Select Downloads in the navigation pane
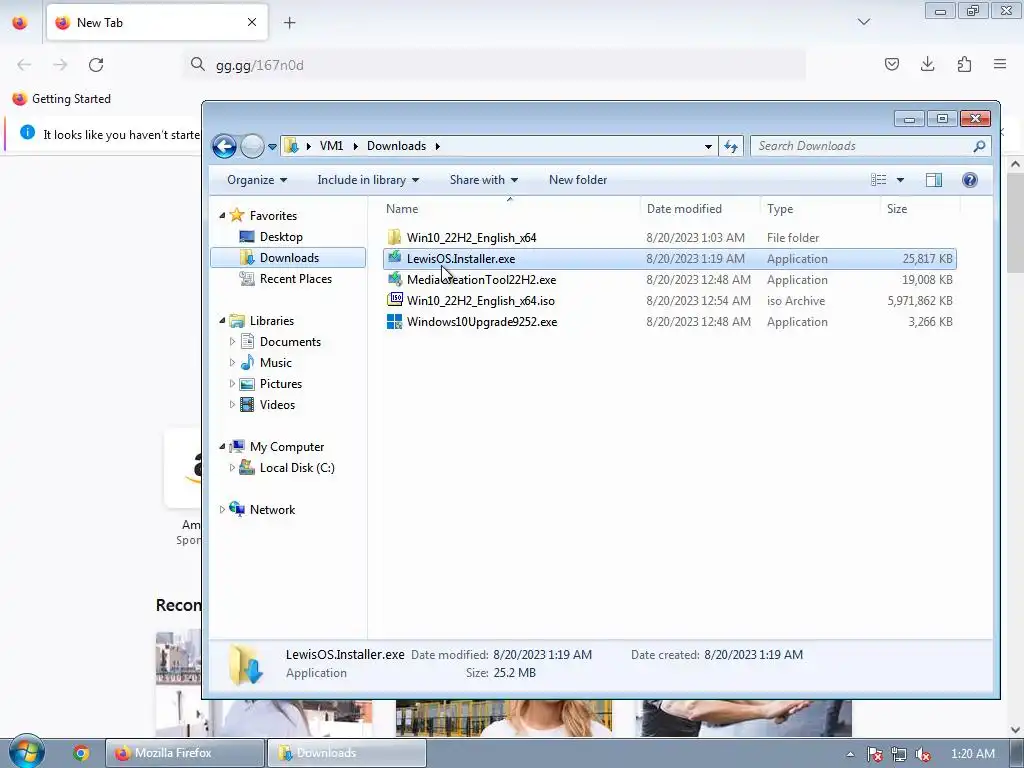The image size is (1024, 768). 288,257
